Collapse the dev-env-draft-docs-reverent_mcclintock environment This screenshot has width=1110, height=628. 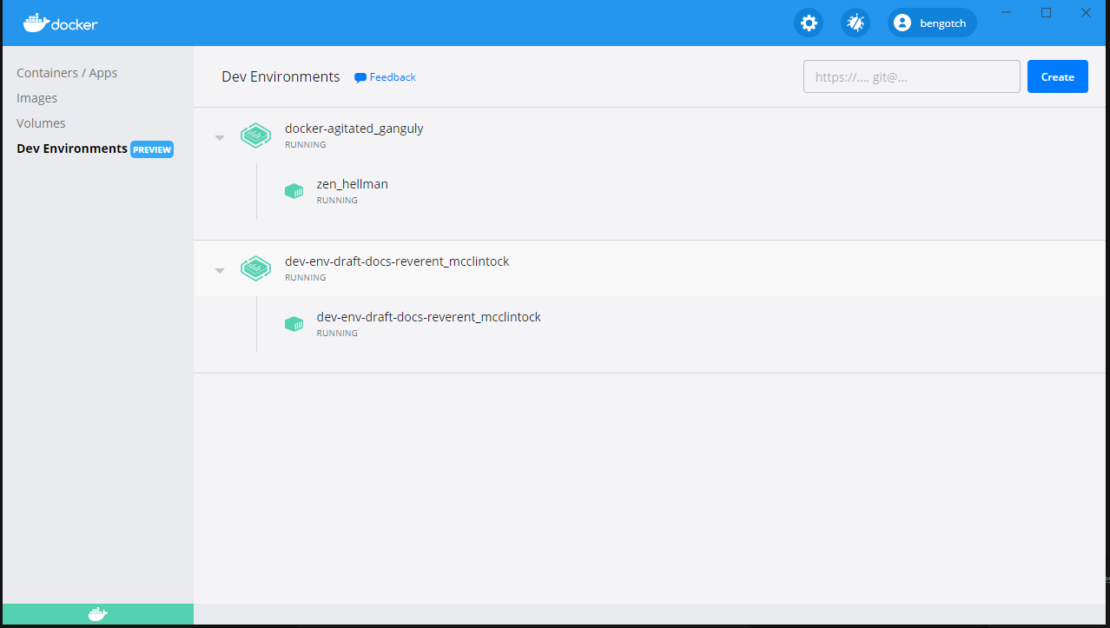[x=220, y=270]
